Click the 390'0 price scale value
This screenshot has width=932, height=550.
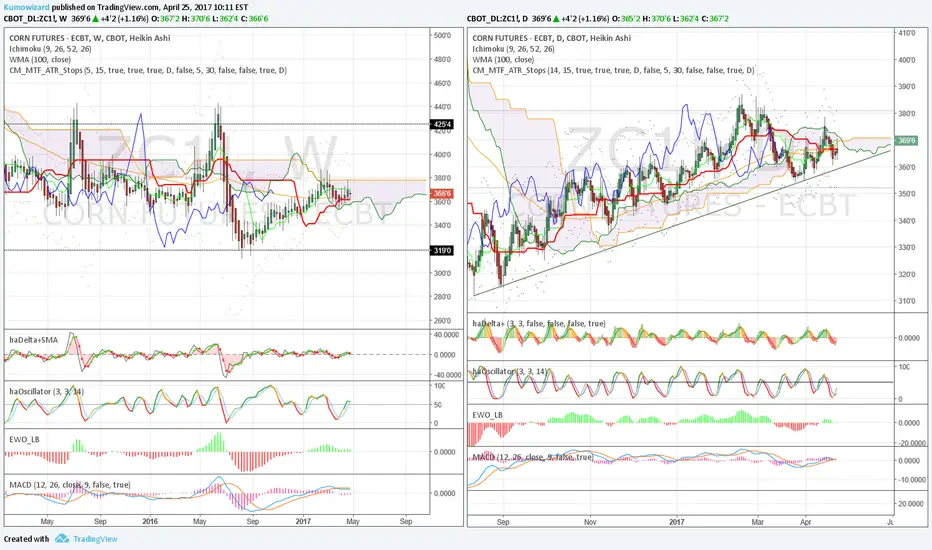[x=906, y=87]
